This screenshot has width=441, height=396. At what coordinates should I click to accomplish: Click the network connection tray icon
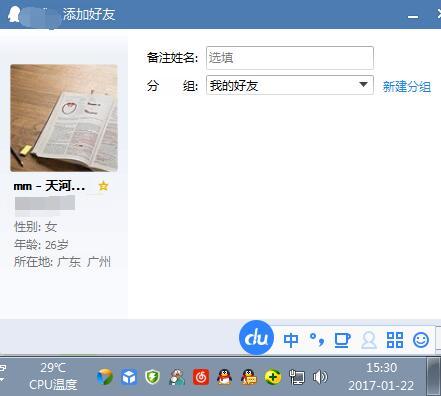click(297, 377)
